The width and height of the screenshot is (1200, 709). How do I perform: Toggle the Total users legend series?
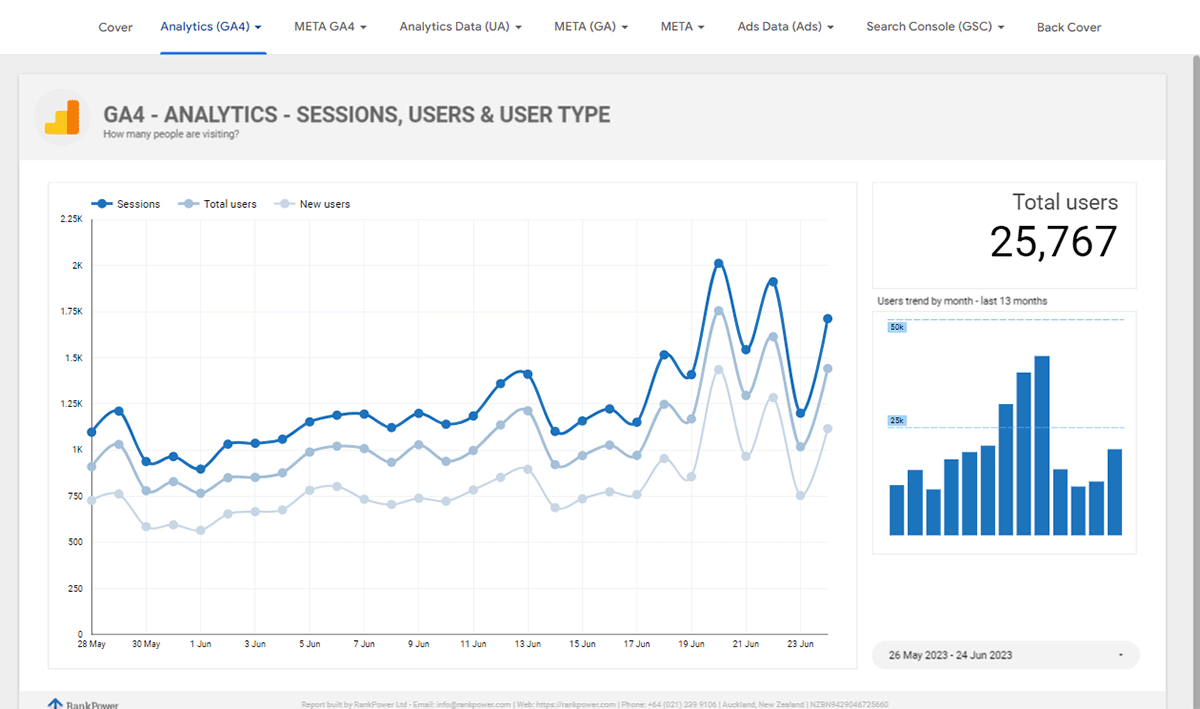tap(218, 204)
